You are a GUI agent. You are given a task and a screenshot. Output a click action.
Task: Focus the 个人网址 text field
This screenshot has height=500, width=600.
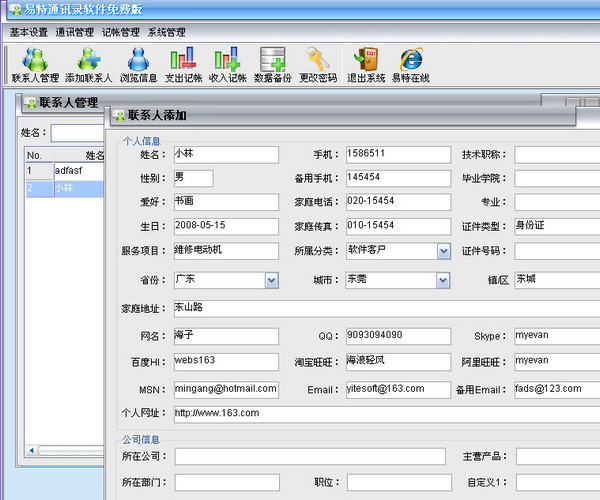(385, 413)
